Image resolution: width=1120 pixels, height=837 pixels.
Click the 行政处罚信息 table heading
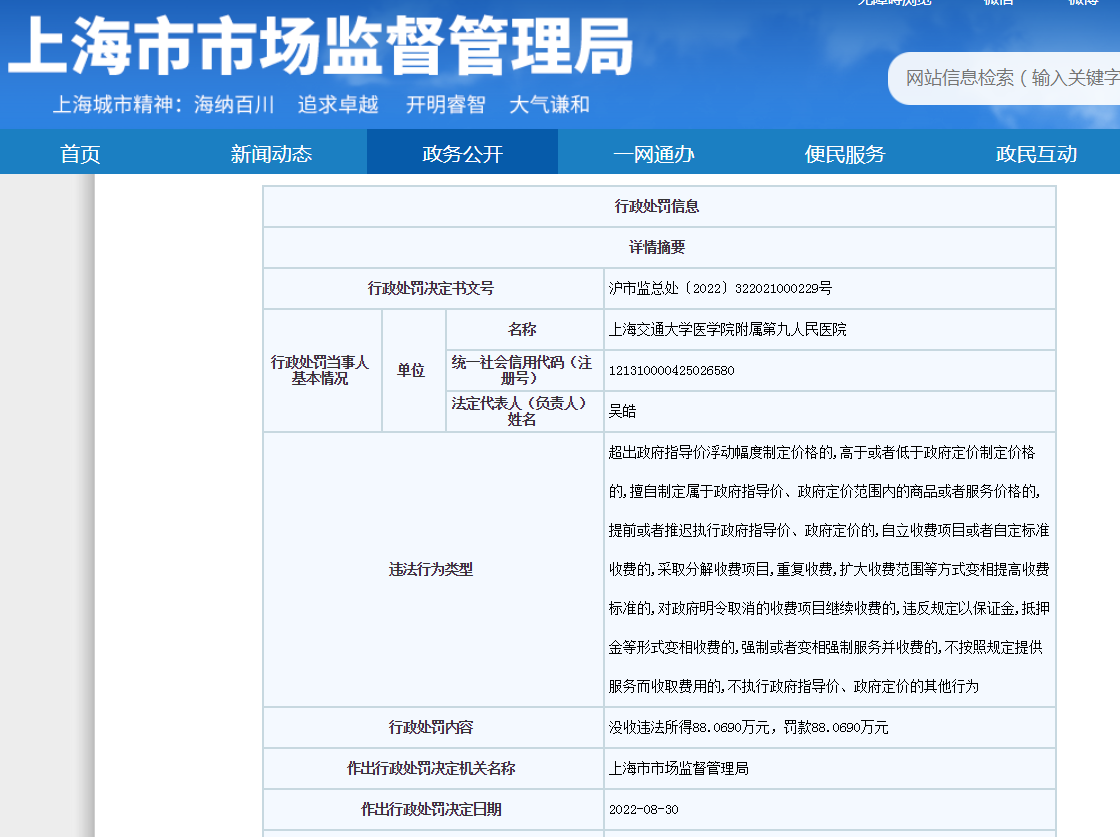click(657, 206)
